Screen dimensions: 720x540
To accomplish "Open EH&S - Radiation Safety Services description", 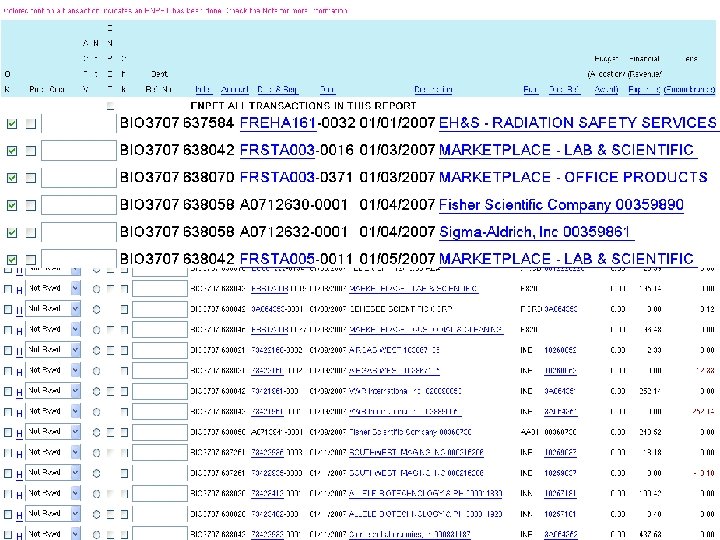I will coord(578,123).
